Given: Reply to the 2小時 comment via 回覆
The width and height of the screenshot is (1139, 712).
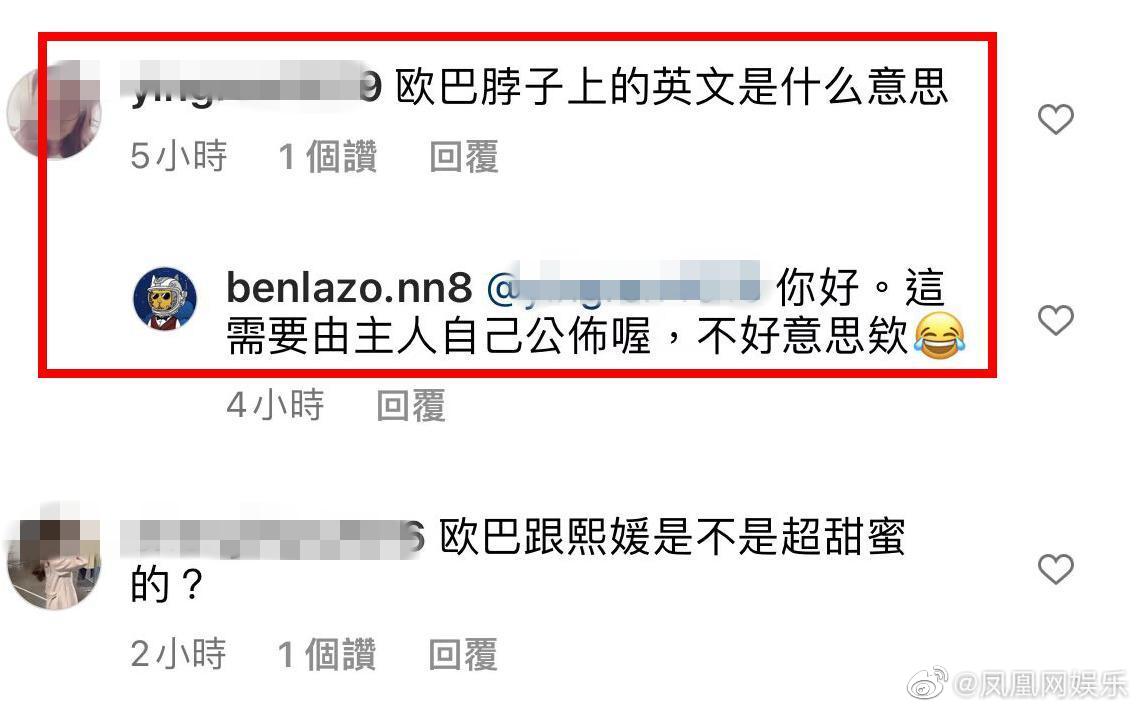Looking at the screenshot, I should [463, 655].
